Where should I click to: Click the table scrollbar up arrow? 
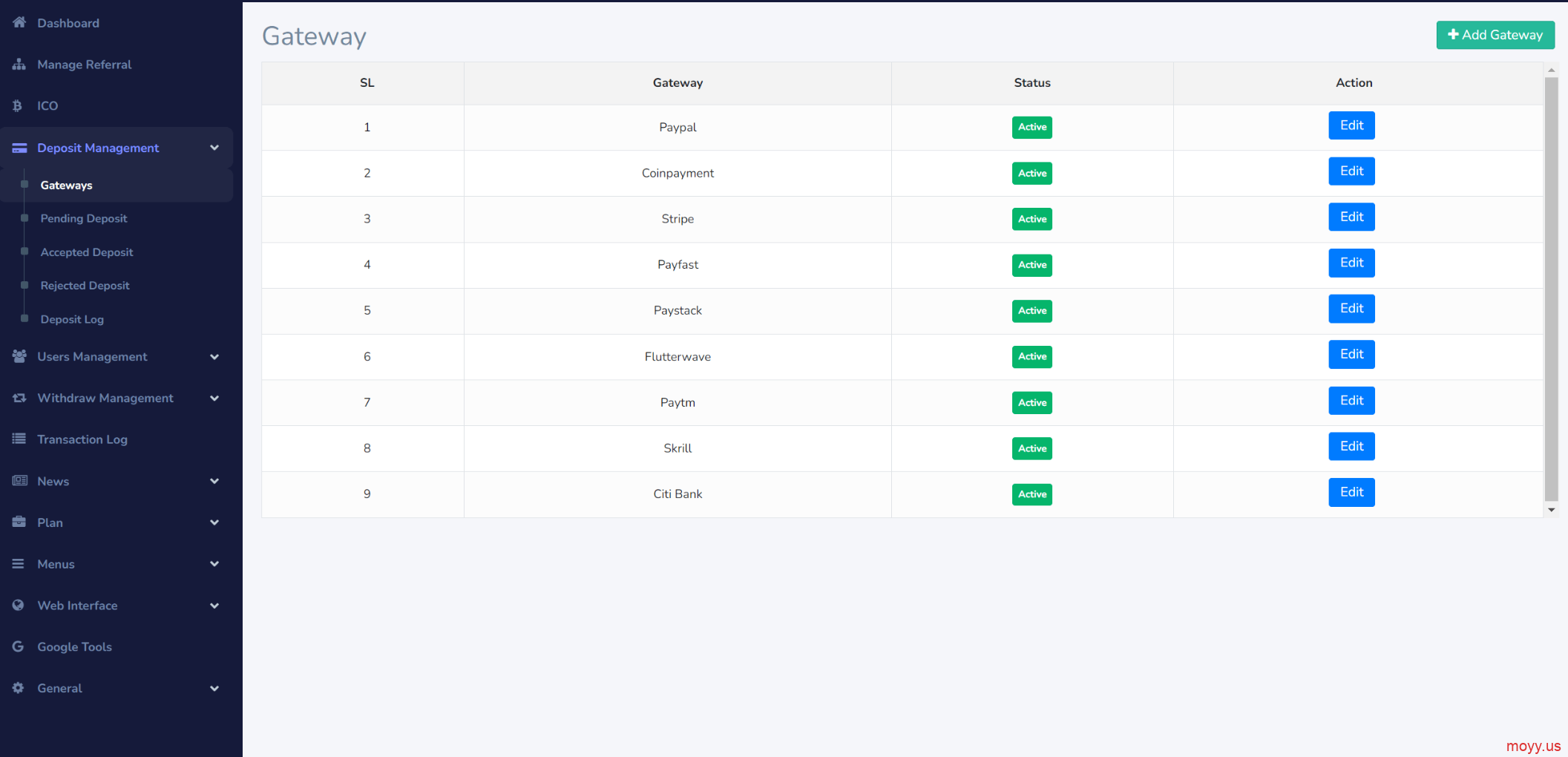pos(1551,70)
